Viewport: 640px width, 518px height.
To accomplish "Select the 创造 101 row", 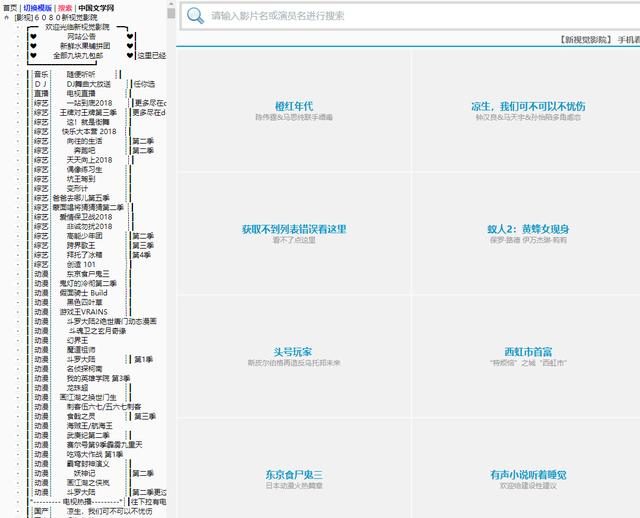I will pyautogui.click(x=81, y=264).
